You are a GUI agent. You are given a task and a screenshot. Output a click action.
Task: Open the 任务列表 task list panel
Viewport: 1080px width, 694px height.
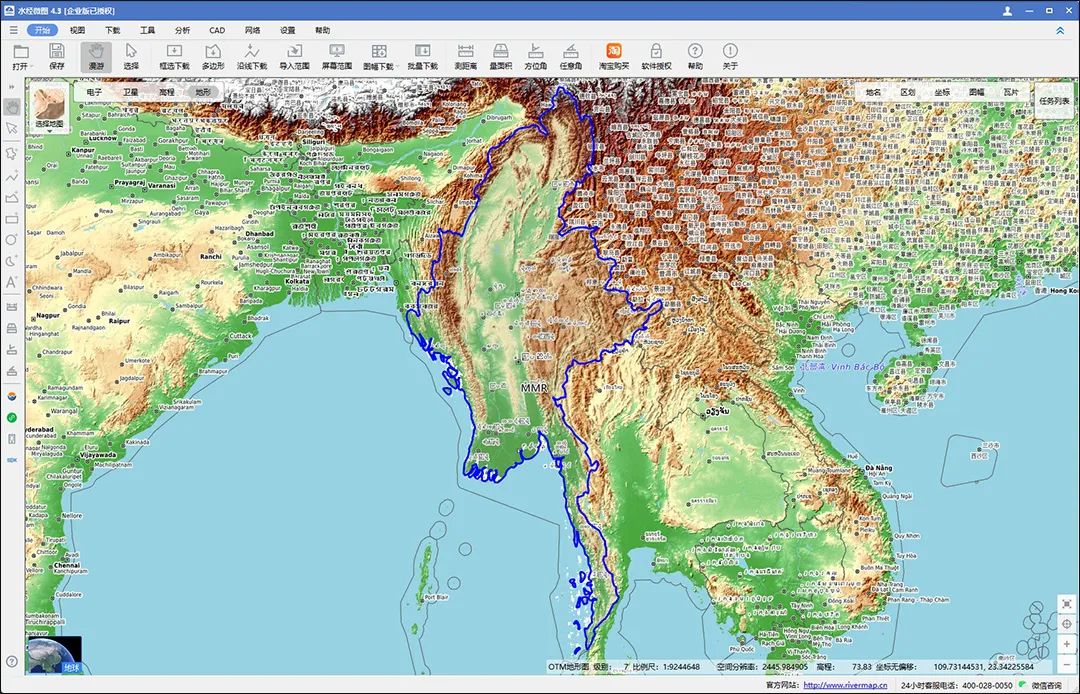(1055, 101)
